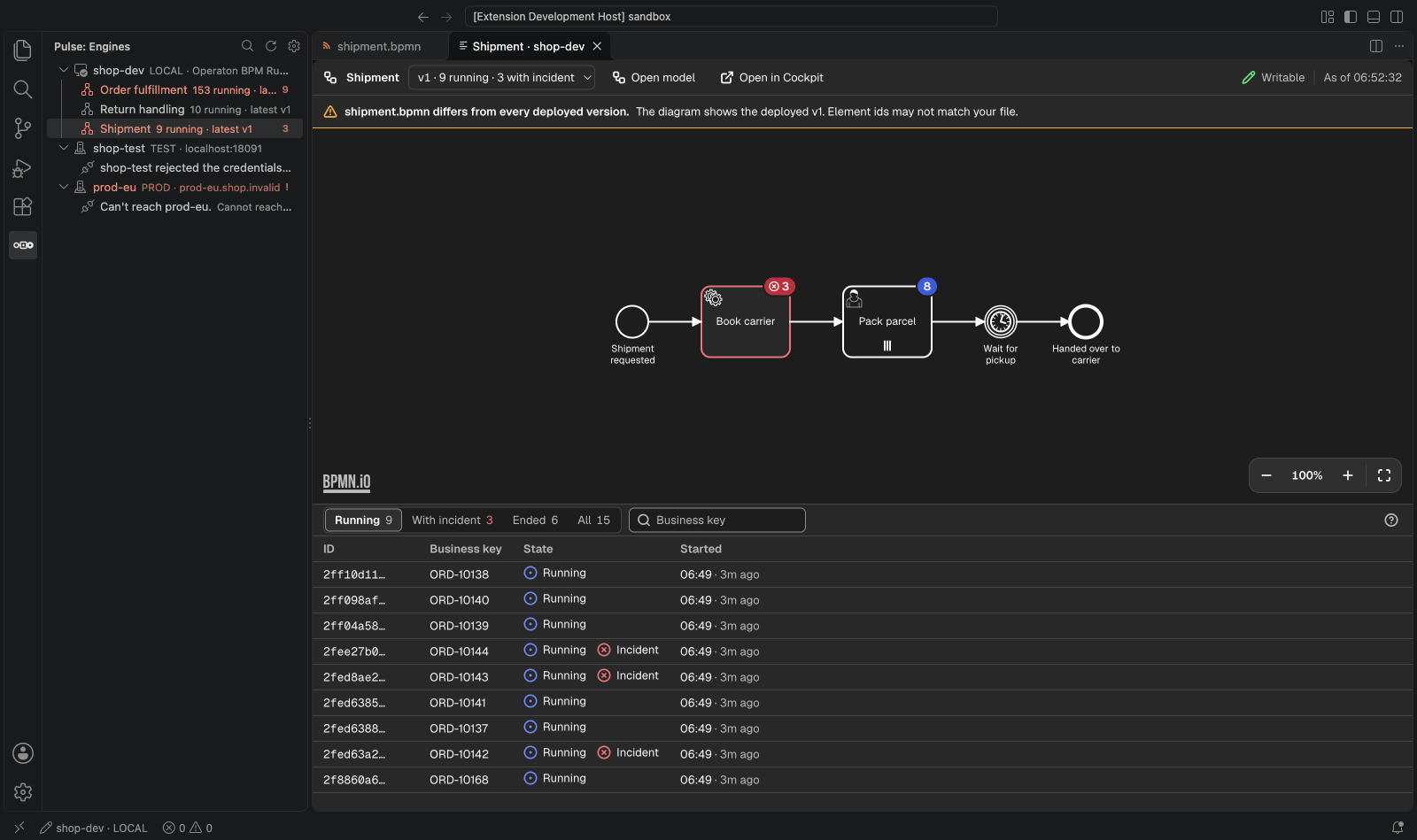Open the Extensions view

pyautogui.click(x=23, y=206)
